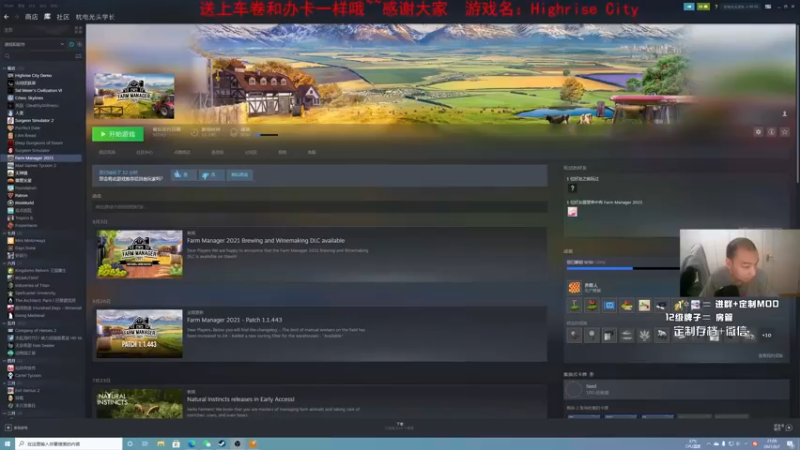Screen dimensions: 800x450
Task: Select Cities: Skylines in library list
Action: 29,98
